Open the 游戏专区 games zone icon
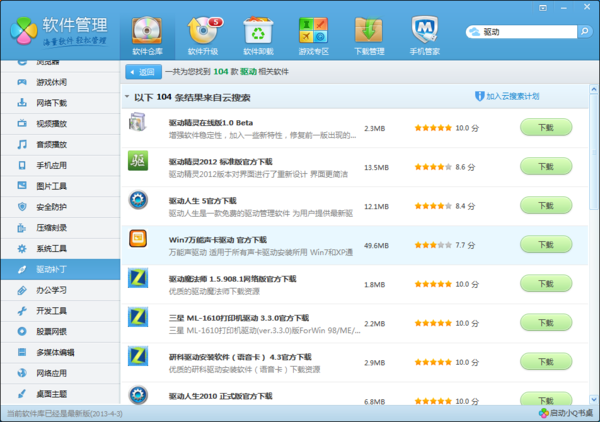600x422 pixels. (313, 31)
